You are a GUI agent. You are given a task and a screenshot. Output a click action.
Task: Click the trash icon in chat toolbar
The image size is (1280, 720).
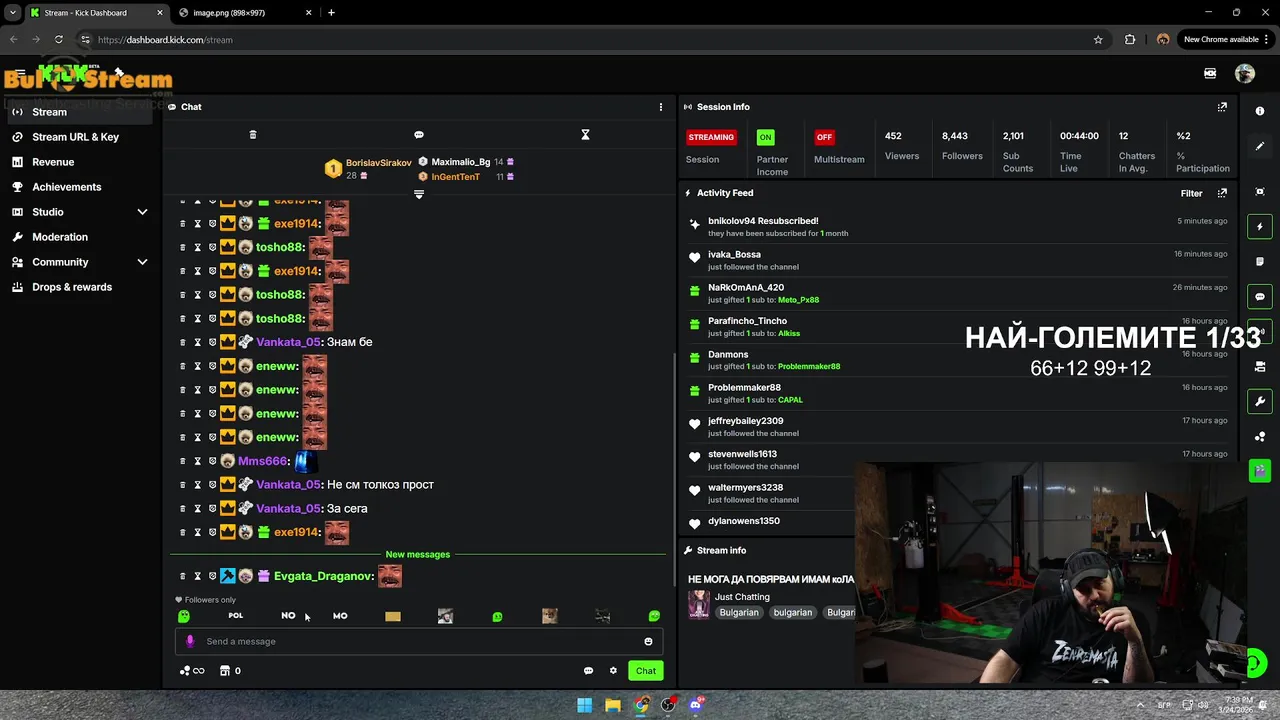click(x=253, y=134)
